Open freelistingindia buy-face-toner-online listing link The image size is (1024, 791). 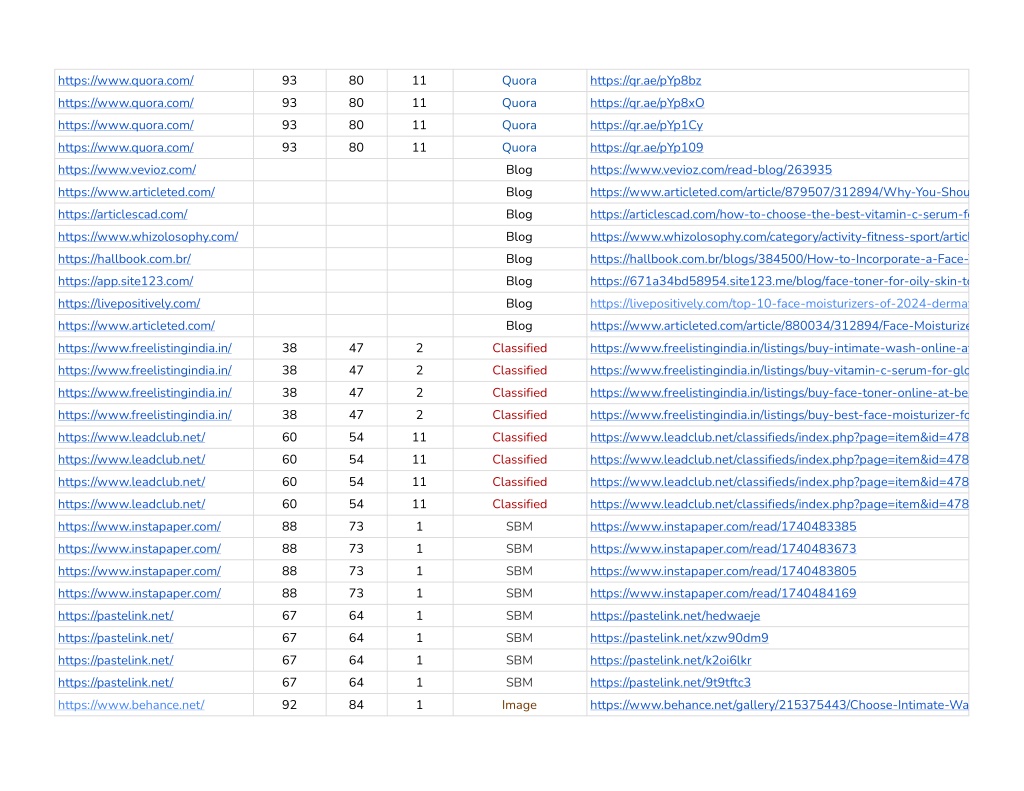point(779,392)
